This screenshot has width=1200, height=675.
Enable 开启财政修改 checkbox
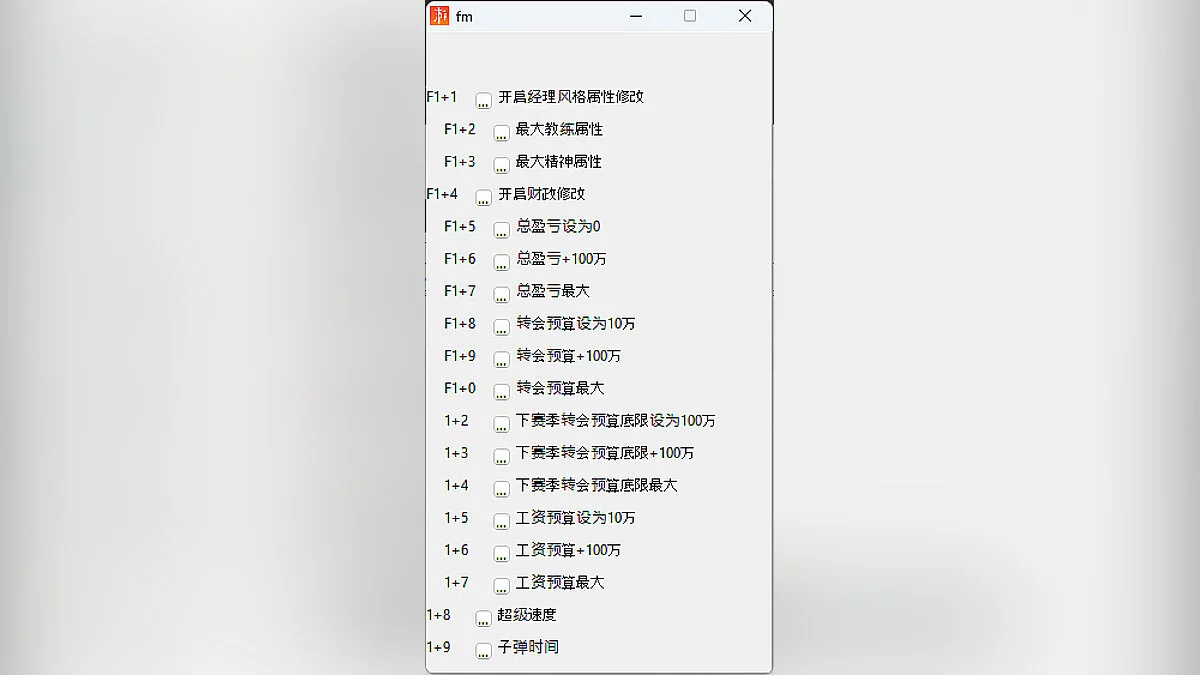pyautogui.click(x=484, y=197)
